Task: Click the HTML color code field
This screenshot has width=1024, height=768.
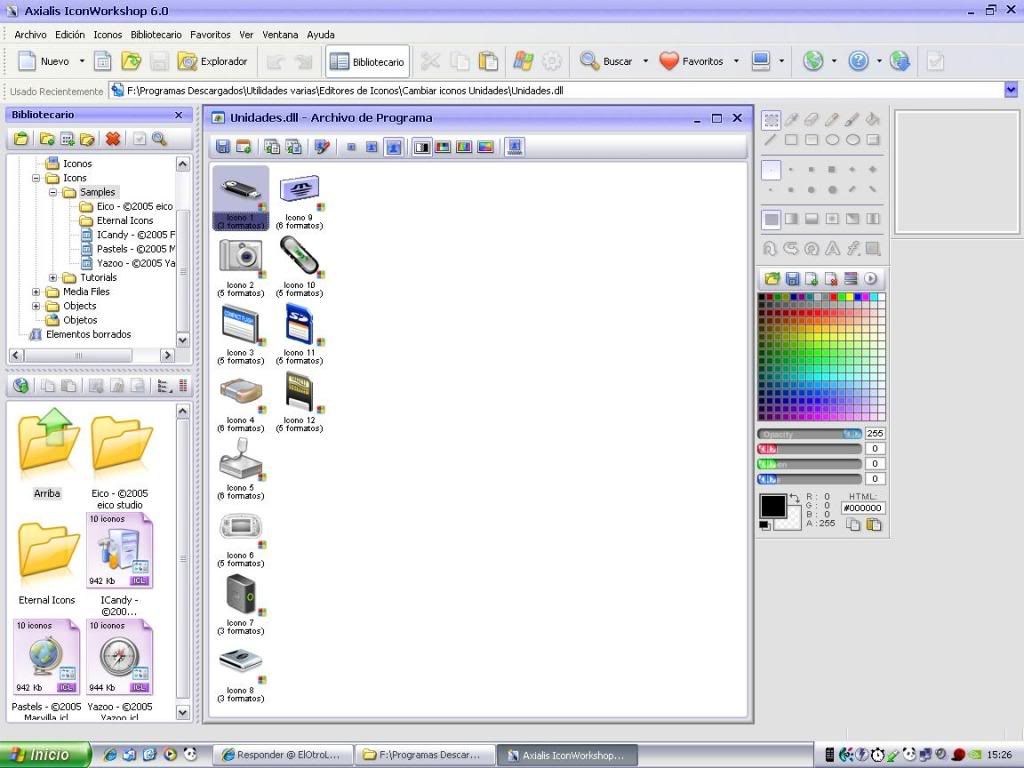Action: [863, 508]
